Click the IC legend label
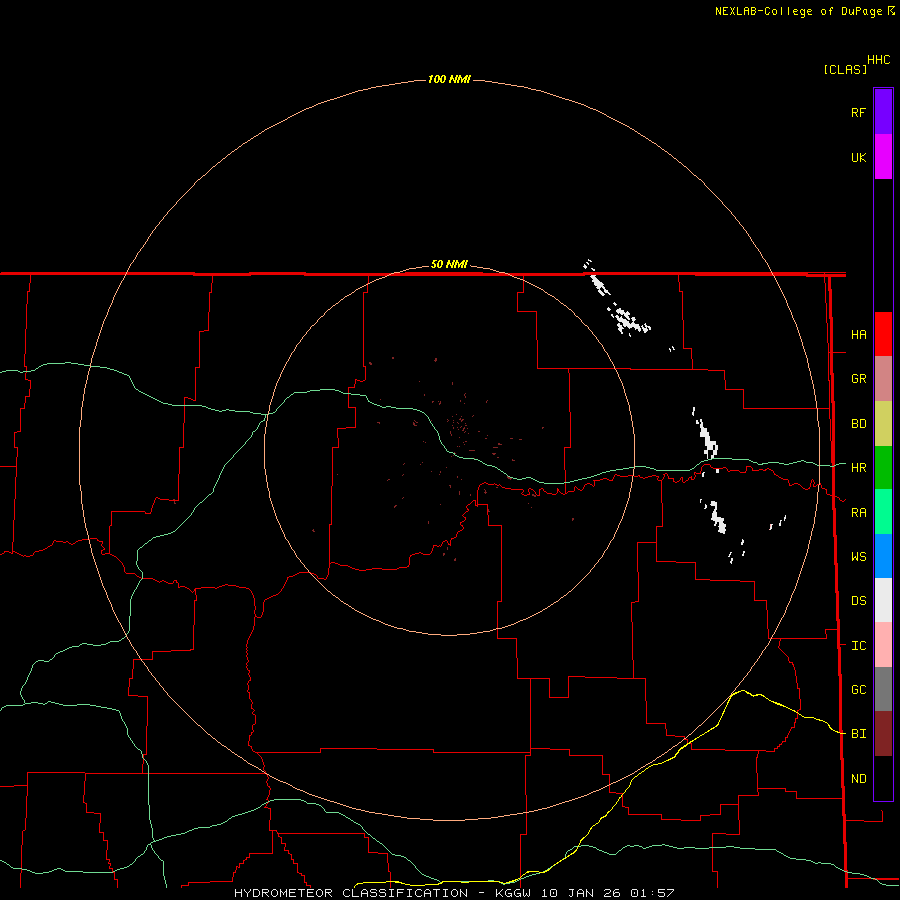900x900 pixels. (858, 646)
